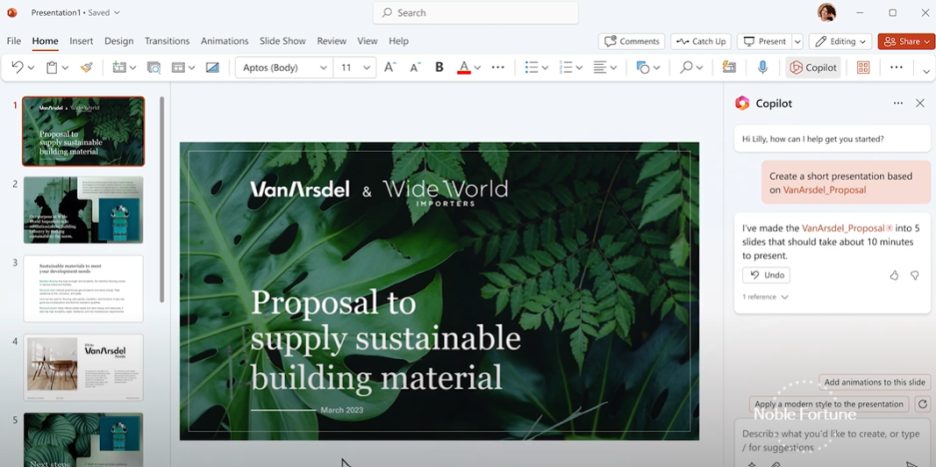This screenshot has width=936, height=467.
Task: Open New Slide dropdown arrow
Action: point(133,68)
